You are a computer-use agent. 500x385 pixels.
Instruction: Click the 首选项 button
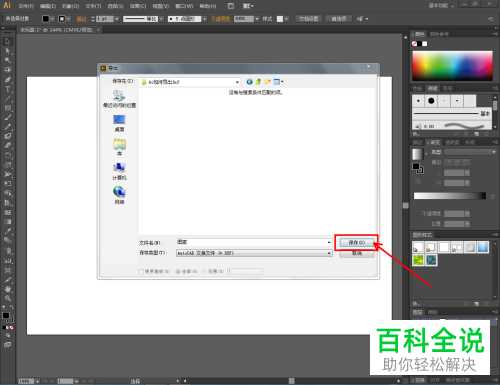[x=338, y=19]
